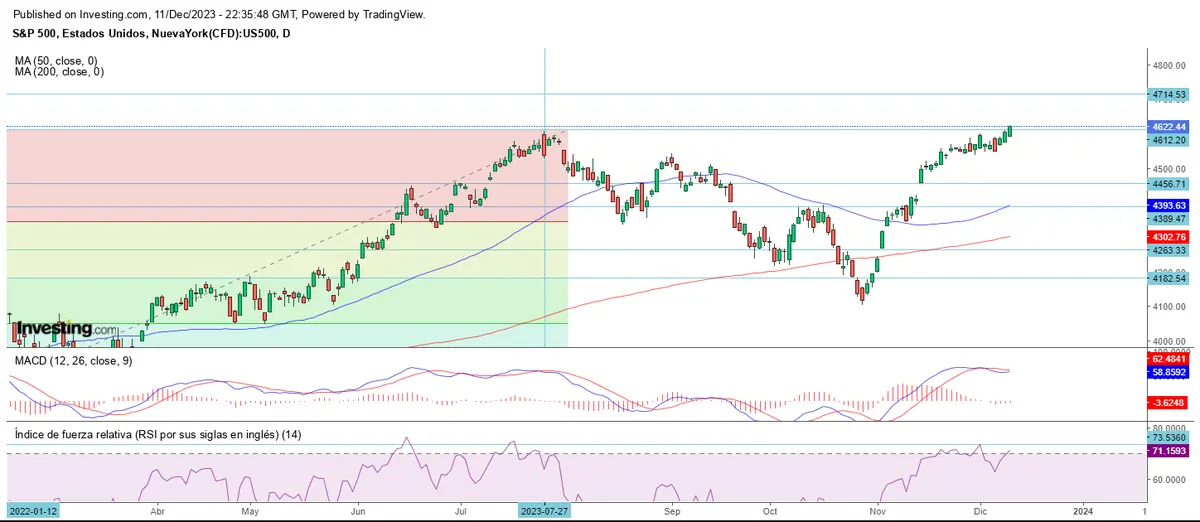Click the 4458.71 level price label
This screenshot has height=522, width=1200.
(1168, 184)
